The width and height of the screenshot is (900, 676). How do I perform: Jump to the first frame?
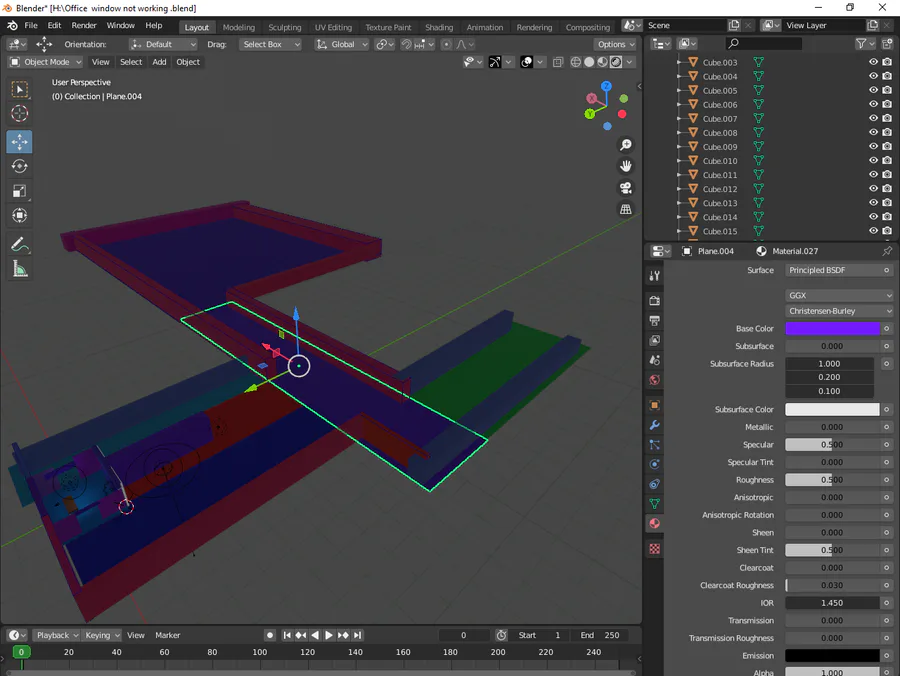coord(287,635)
